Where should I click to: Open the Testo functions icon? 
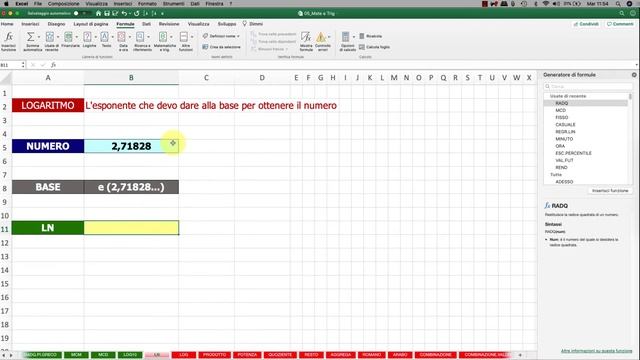tap(104, 37)
